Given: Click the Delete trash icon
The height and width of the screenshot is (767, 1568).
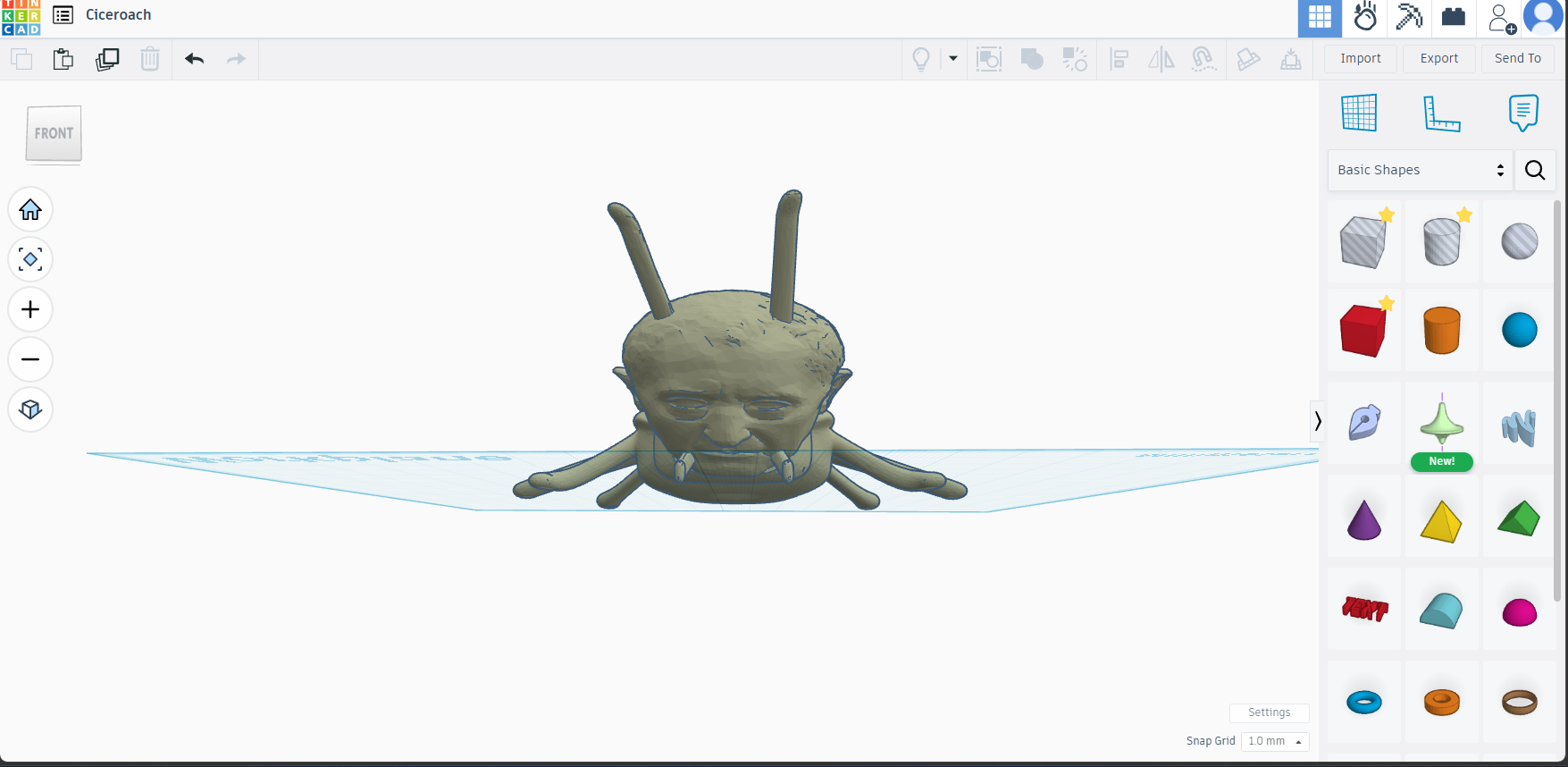Looking at the screenshot, I should click(x=150, y=59).
